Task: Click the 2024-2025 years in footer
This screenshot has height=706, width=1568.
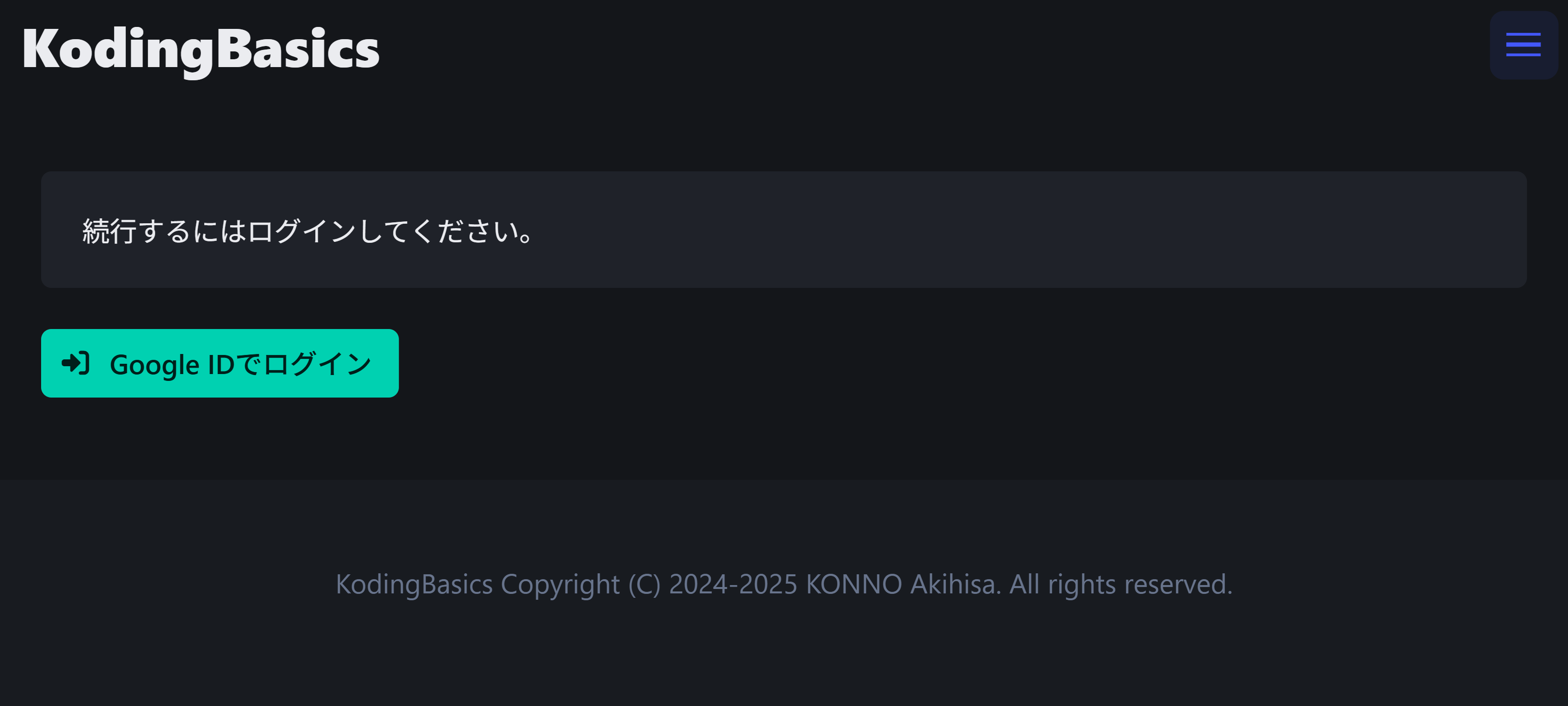Action: coord(733,584)
